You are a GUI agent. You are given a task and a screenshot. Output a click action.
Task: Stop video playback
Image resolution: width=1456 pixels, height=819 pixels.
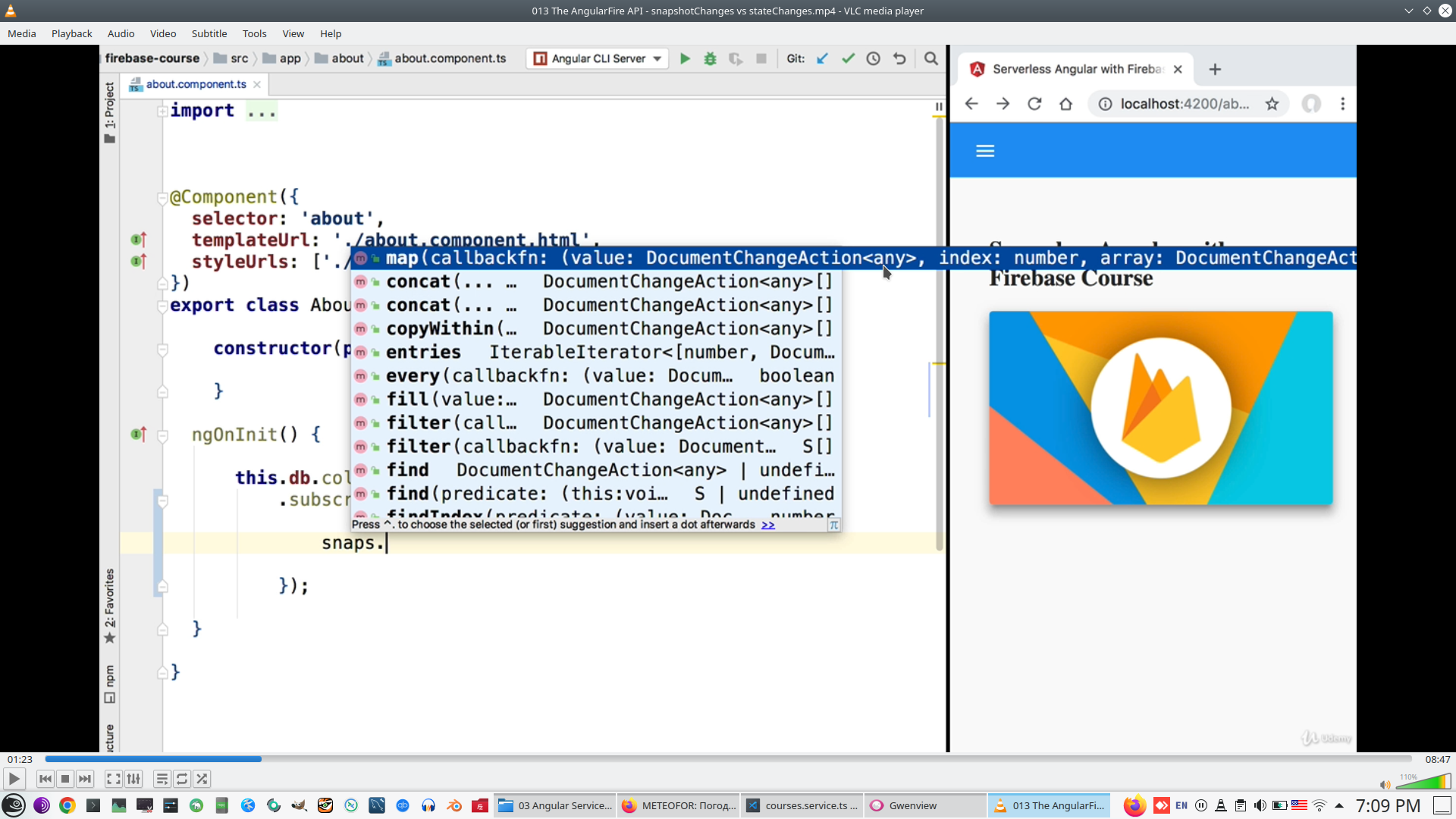pos(65,779)
